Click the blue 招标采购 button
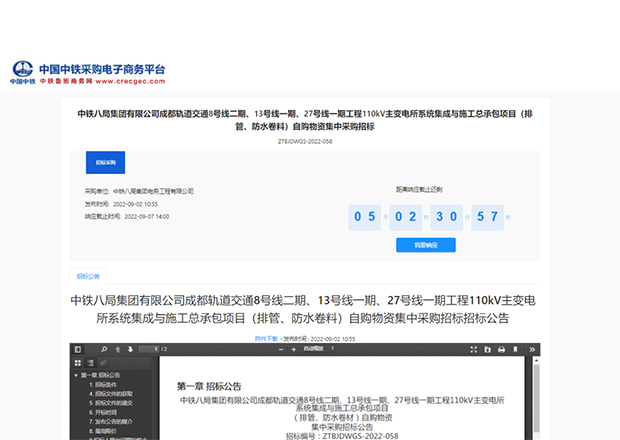Viewport: 620px width, 440px height. (106, 162)
